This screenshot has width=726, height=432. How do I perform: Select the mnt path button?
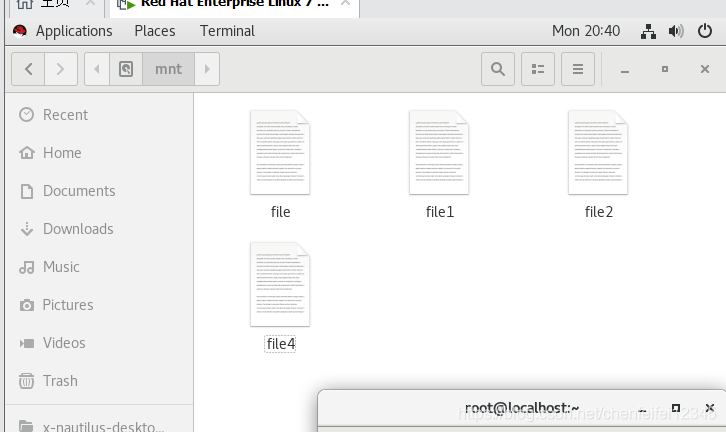169,69
